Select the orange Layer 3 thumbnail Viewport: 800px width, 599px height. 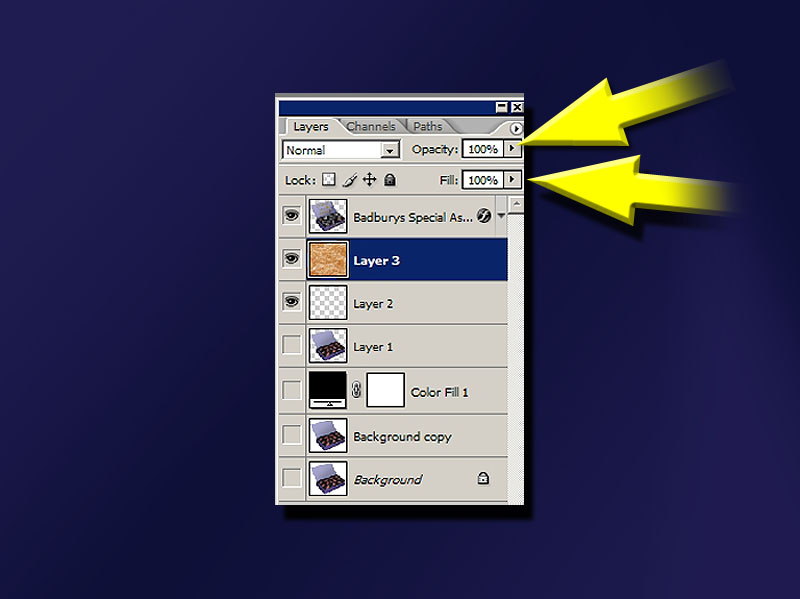[328, 259]
